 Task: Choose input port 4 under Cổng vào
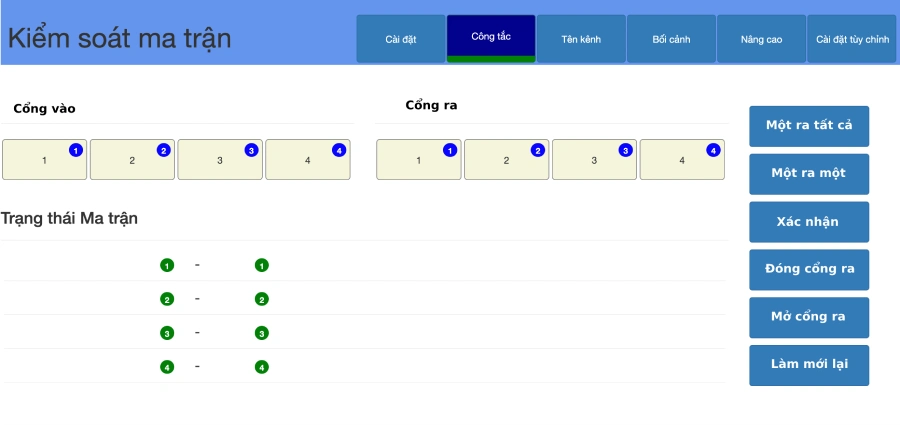[x=307, y=160]
